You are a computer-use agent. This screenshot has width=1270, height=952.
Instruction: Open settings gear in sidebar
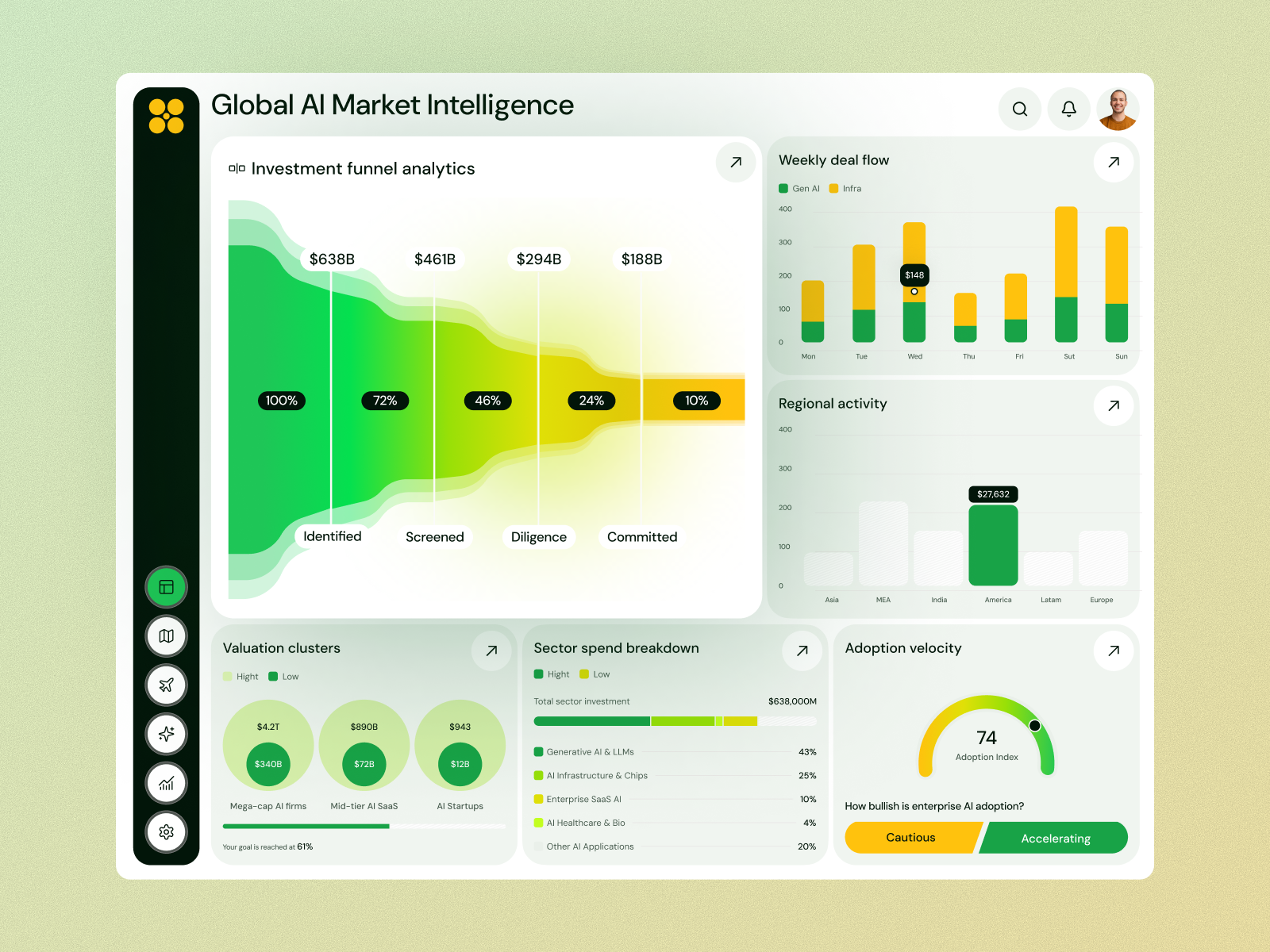tap(166, 832)
